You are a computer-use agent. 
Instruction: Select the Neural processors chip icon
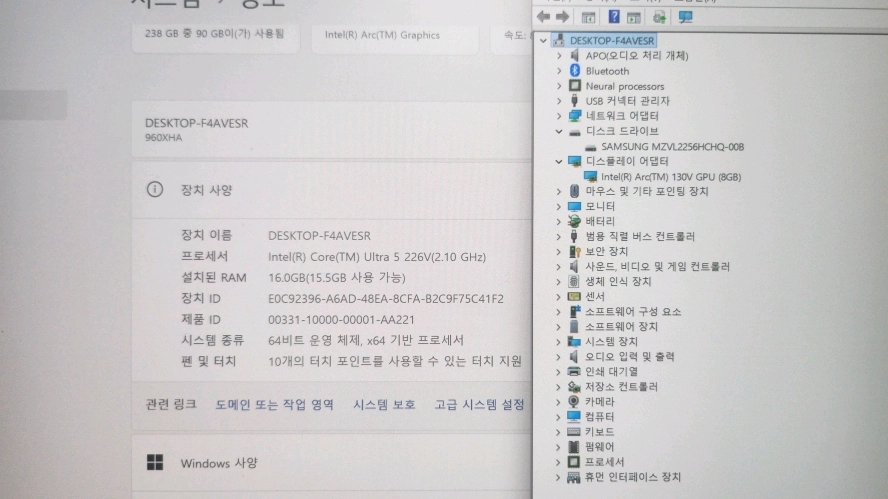tap(575, 86)
